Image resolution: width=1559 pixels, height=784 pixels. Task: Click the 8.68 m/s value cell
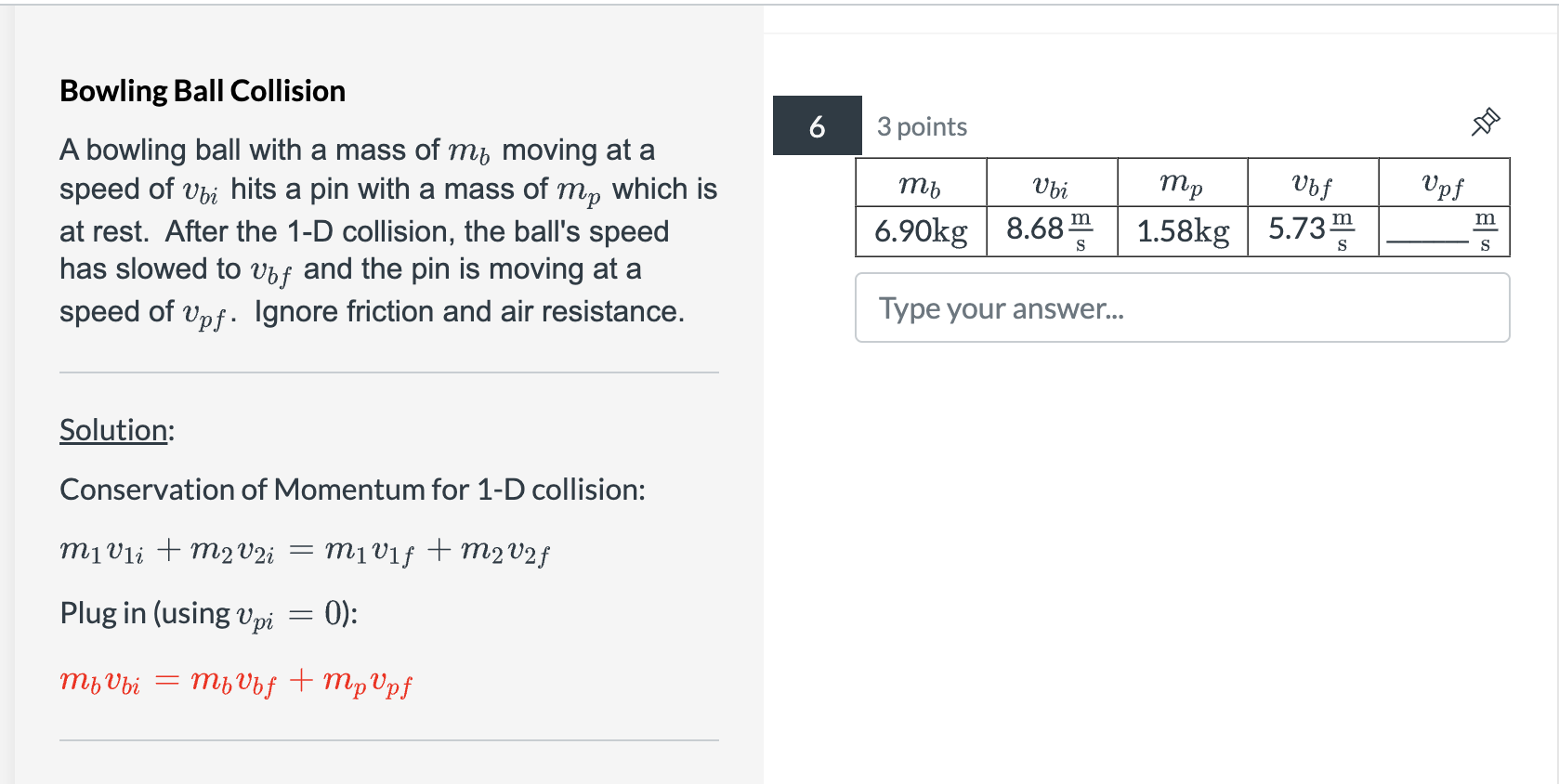point(1049,231)
